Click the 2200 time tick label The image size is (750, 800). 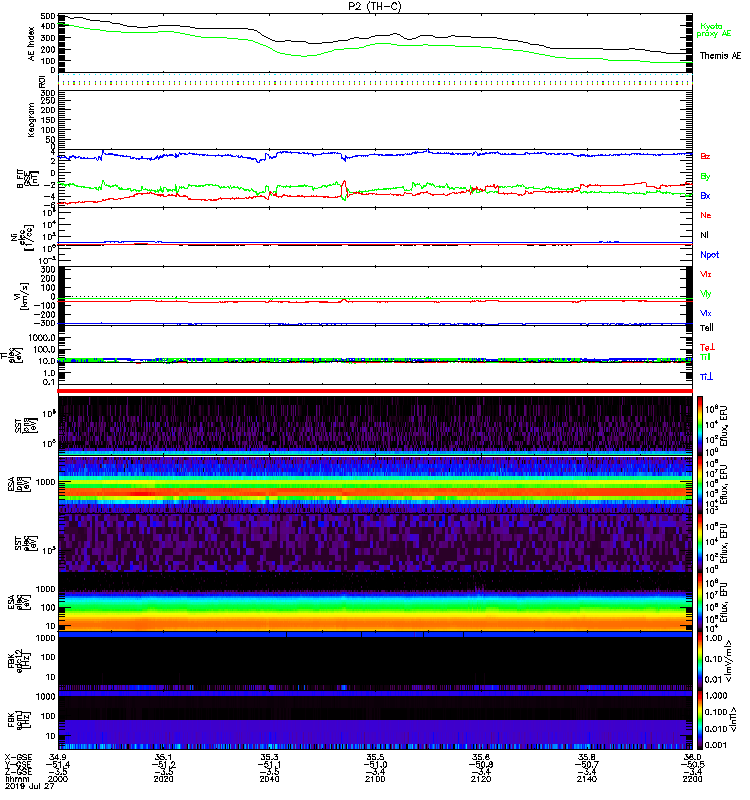coord(692,779)
